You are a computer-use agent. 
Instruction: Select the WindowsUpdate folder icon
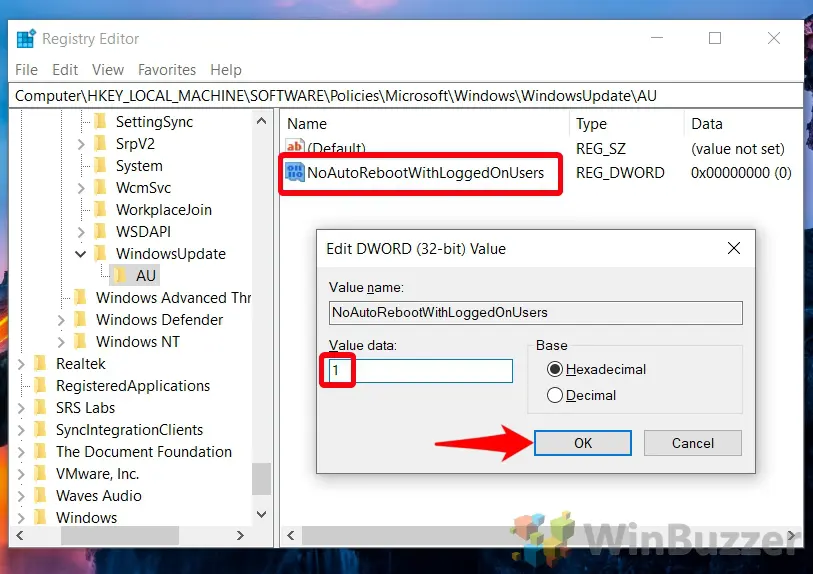pos(101,254)
